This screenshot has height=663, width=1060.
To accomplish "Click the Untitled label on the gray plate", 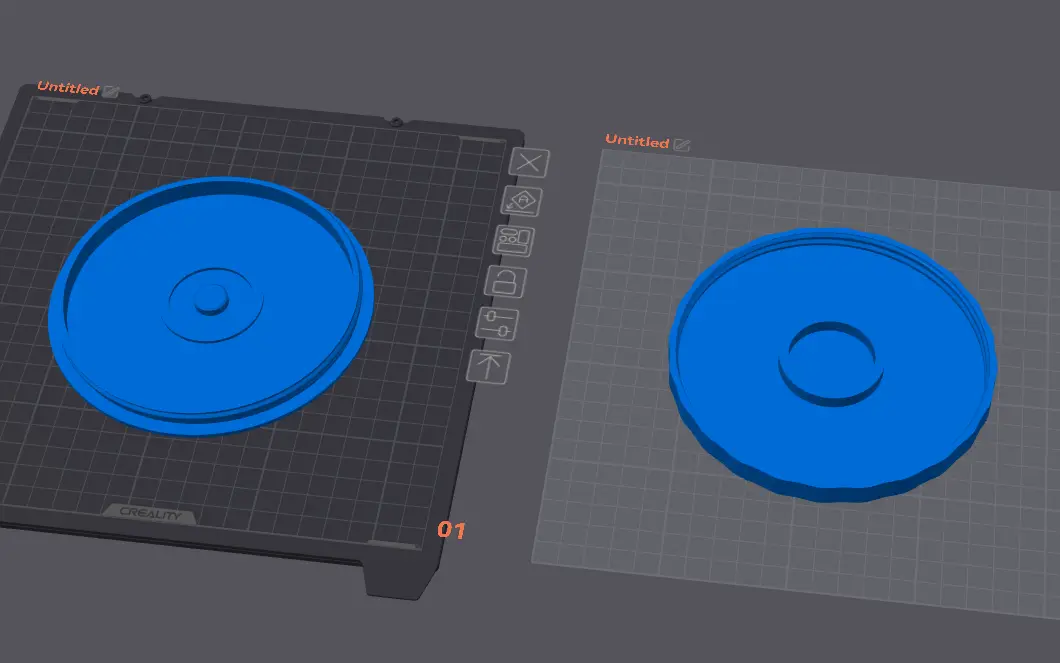I will 637,141.
